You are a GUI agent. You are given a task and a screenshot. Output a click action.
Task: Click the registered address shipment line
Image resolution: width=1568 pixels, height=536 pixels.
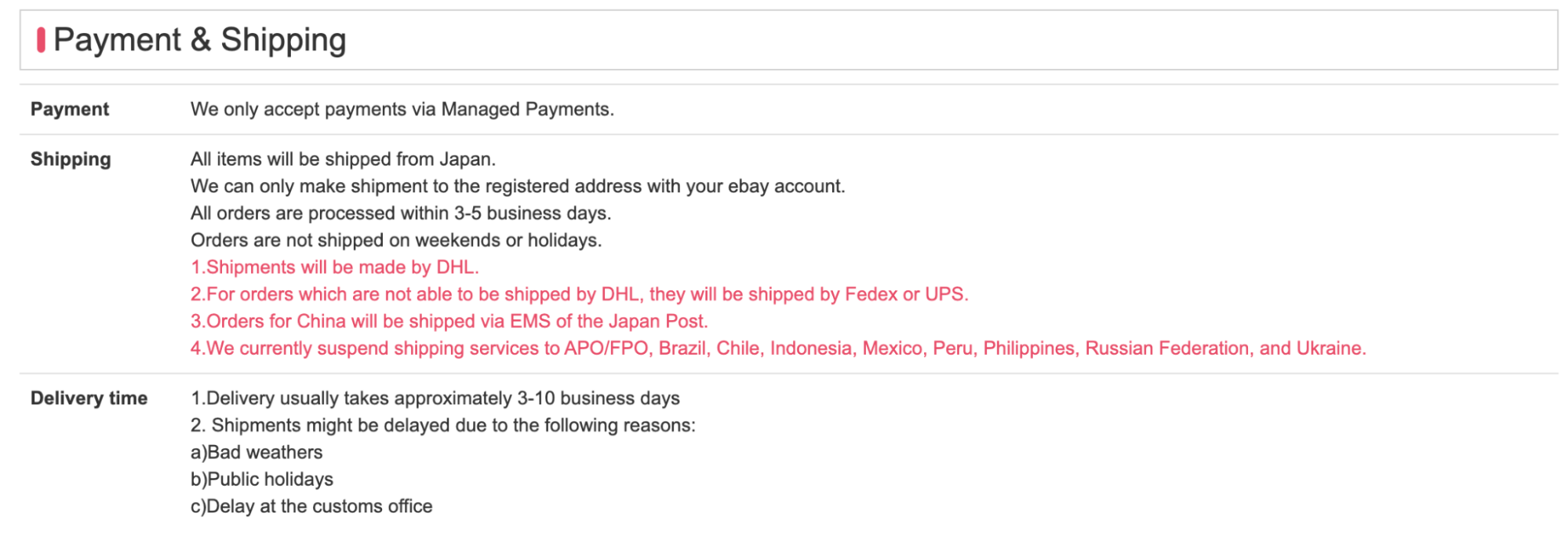coord(518,186)
